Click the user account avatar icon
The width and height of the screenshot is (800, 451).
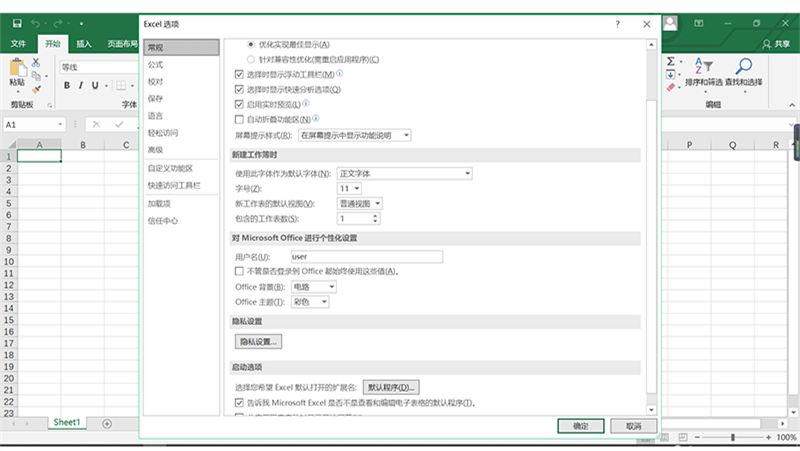pyautogui.click(x=670, y=23)
